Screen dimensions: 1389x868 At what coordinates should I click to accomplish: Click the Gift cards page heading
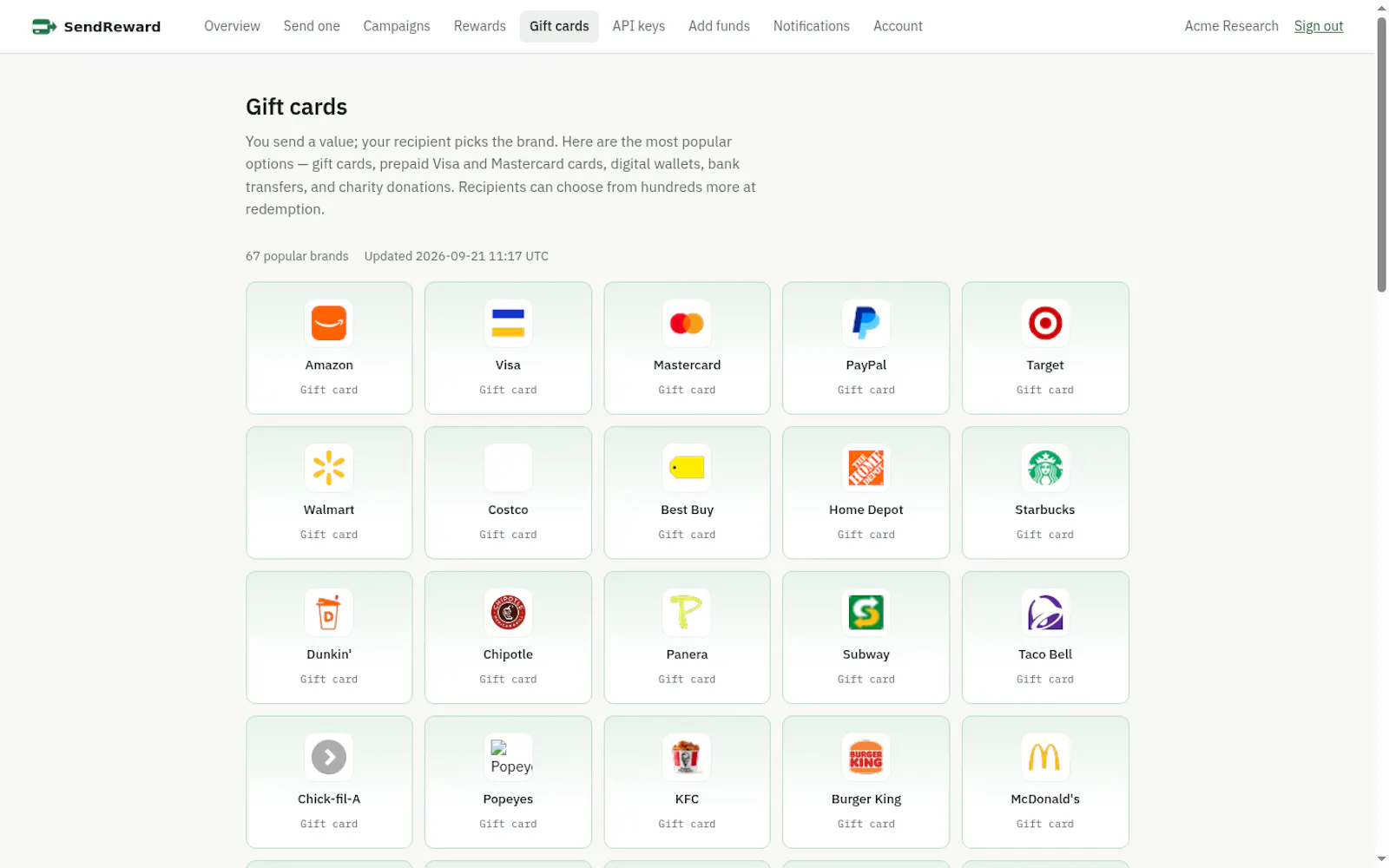(x=296, y=107)
